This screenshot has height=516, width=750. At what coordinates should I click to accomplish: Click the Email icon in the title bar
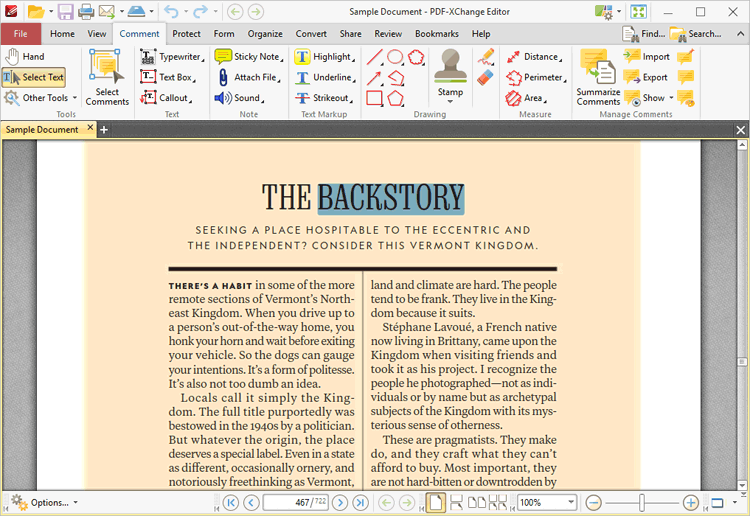point(107,11)
